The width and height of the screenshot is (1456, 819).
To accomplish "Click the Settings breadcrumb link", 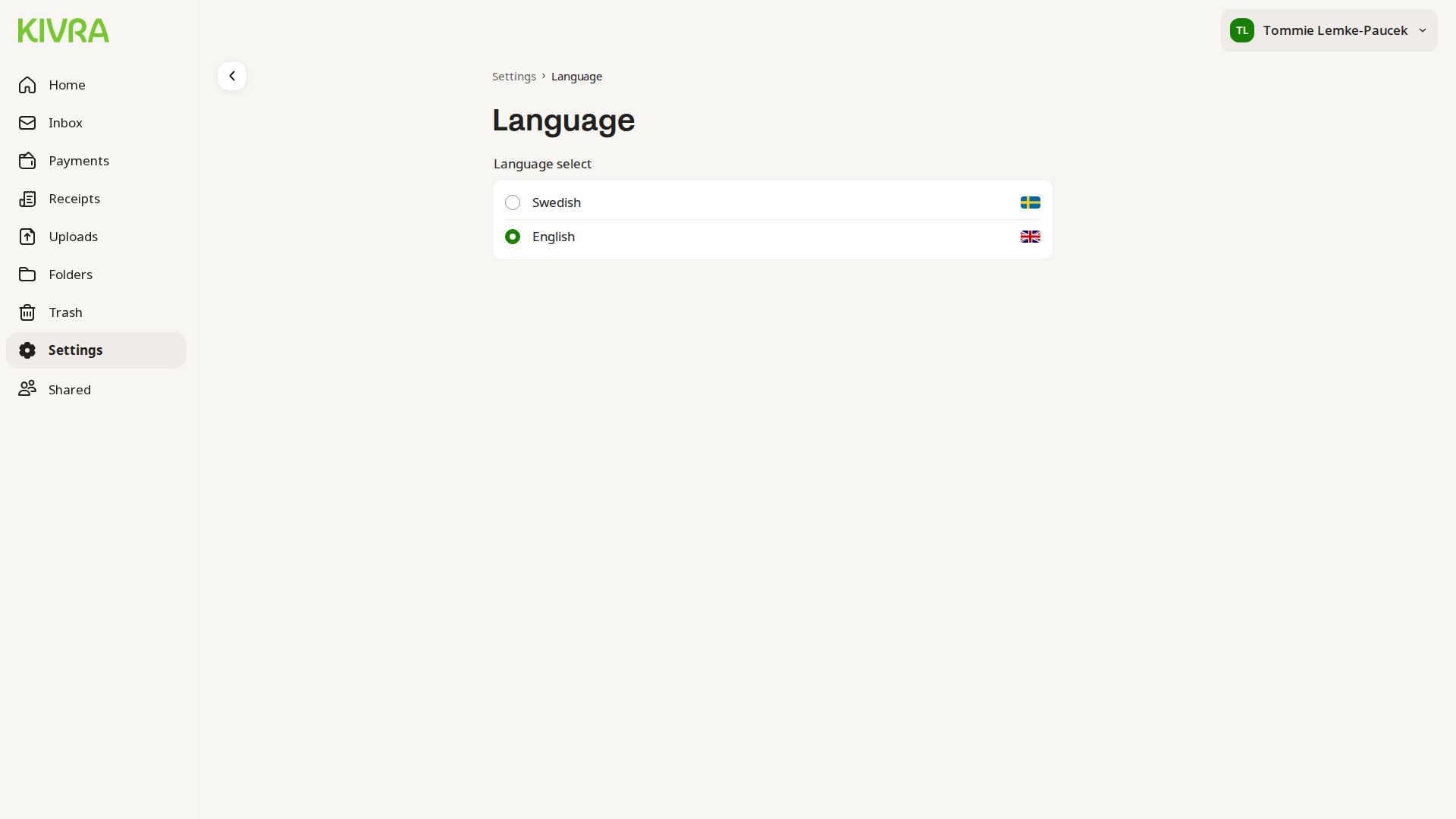I will pos(513,77).
